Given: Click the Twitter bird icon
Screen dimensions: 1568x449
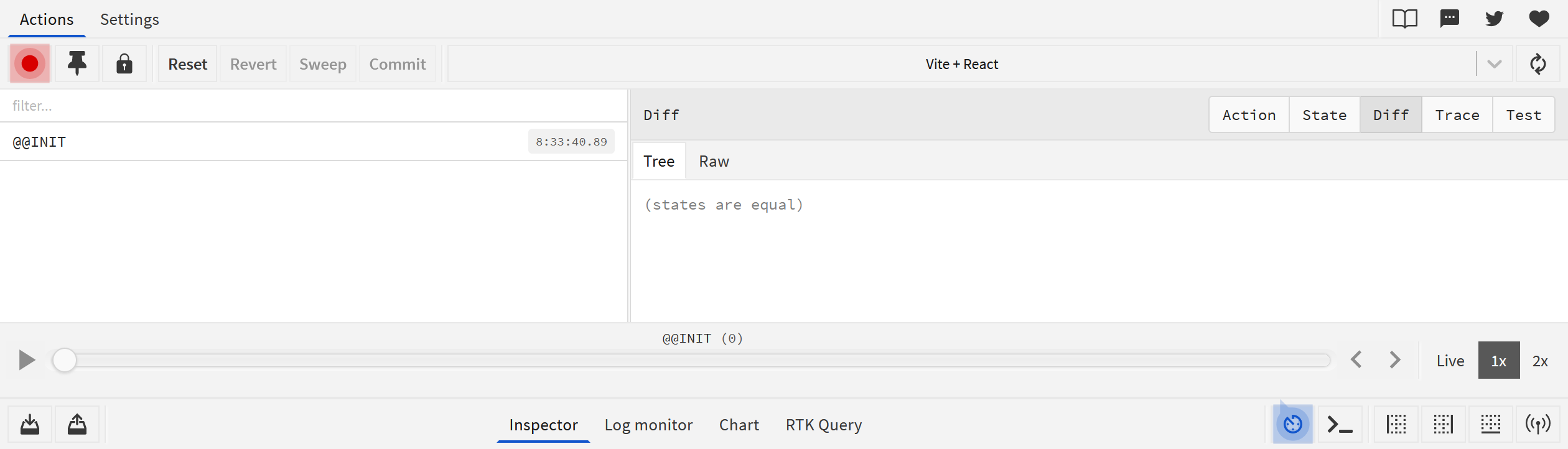Looking at the screenshot, I should point(1494,19).
